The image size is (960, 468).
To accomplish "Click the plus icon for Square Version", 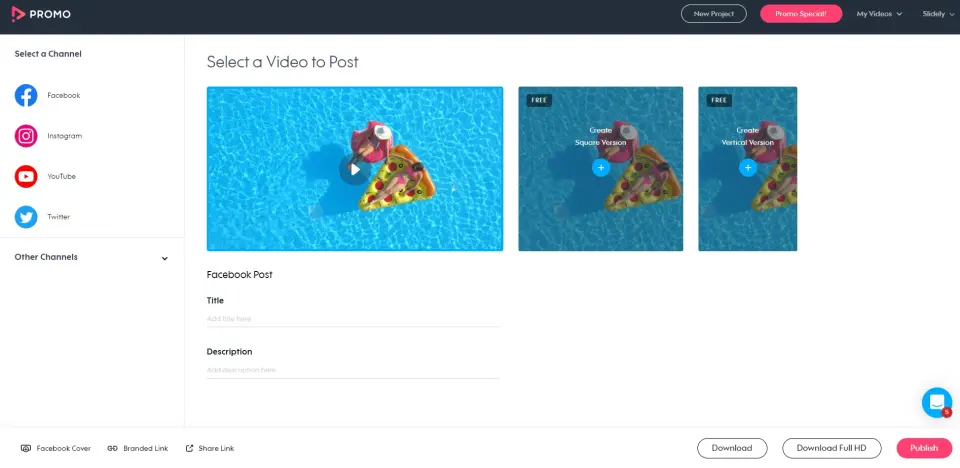I will 601,168.
